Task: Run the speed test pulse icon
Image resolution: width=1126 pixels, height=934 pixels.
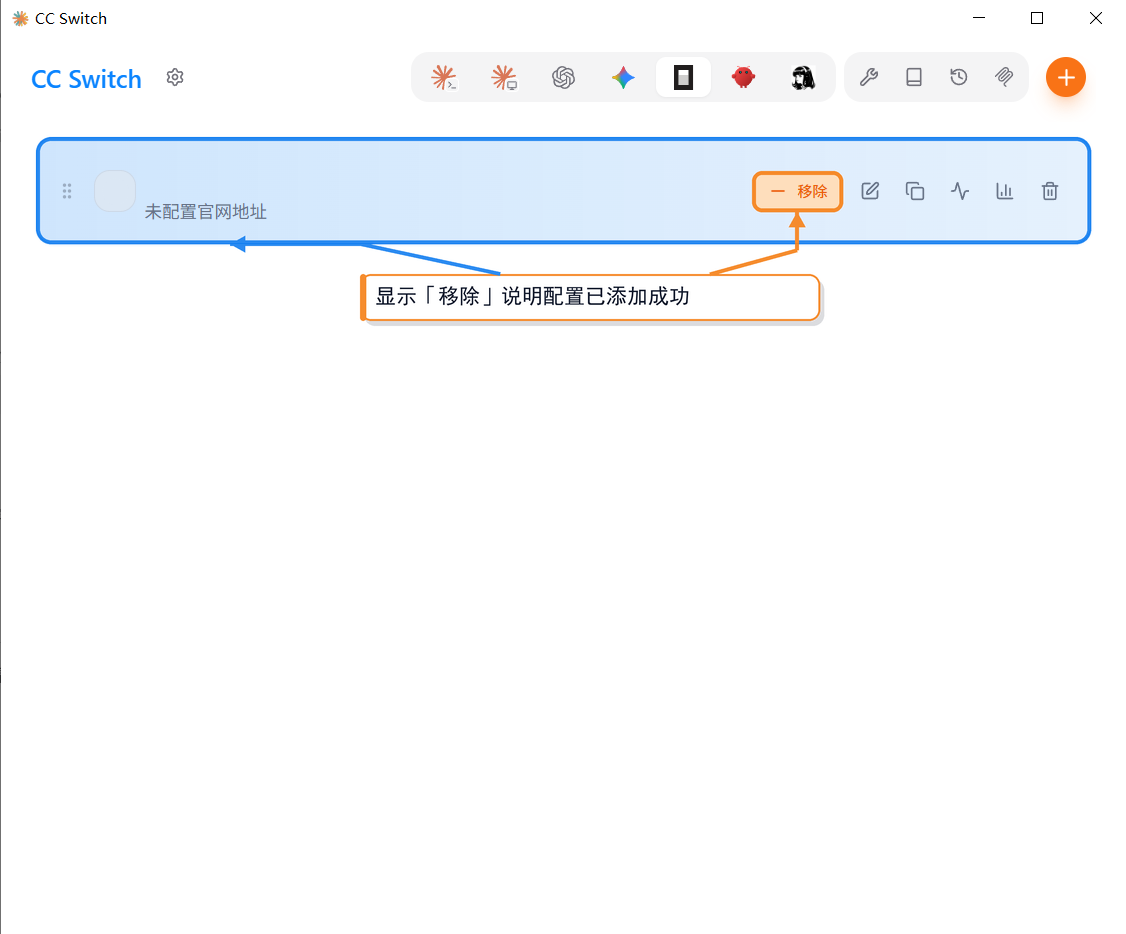Action: [960, 191]
